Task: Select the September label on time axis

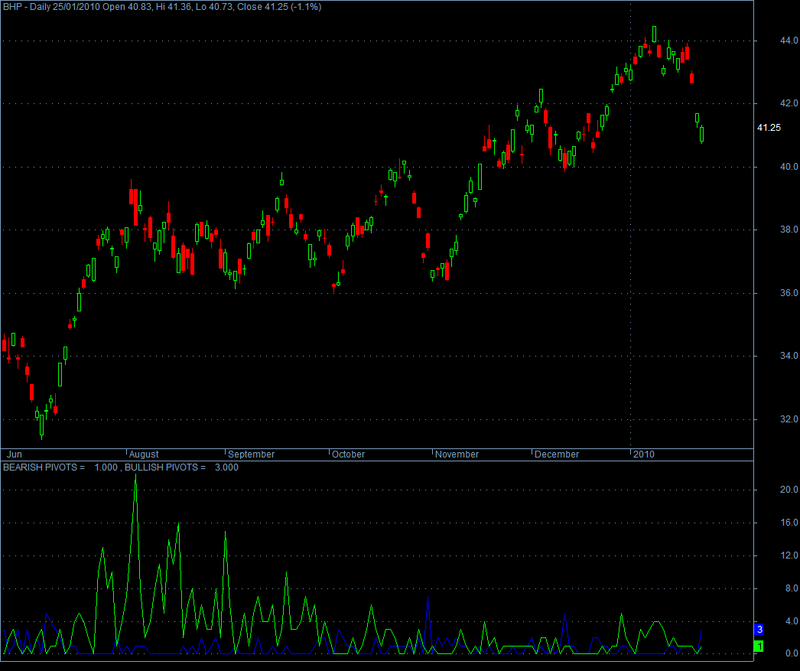Action: (251, 454)
